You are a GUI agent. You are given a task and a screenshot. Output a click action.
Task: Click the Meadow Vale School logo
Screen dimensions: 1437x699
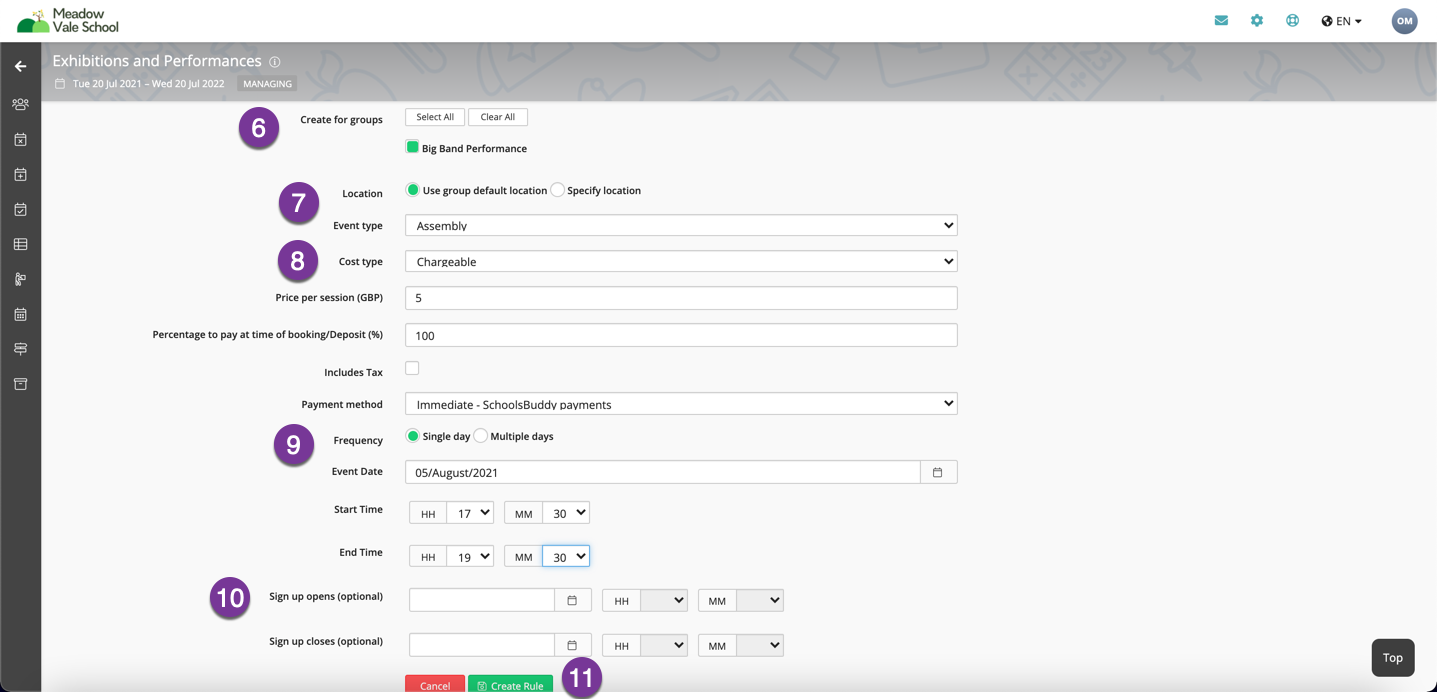(x=68, y=20)
